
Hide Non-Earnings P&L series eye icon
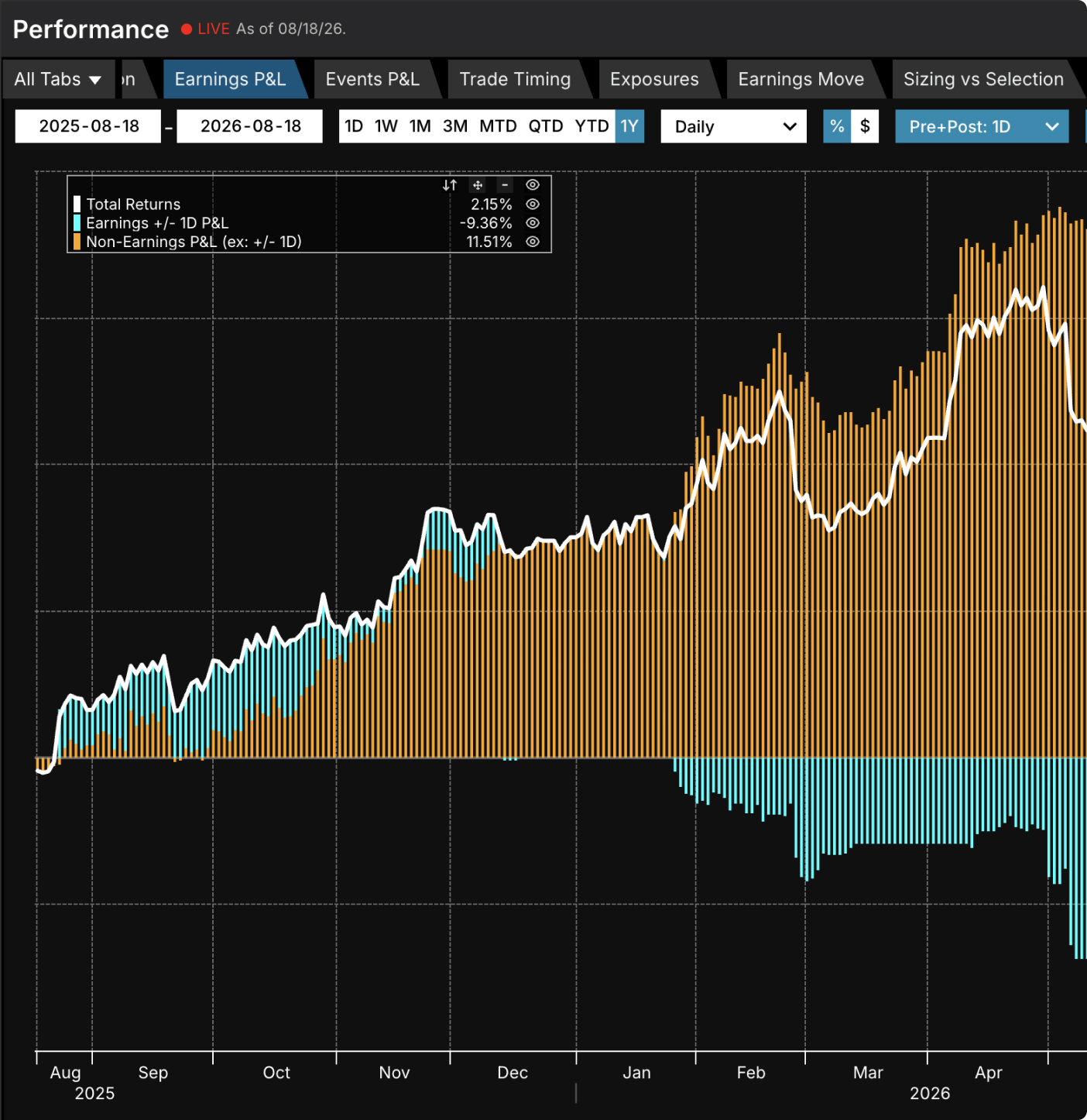[x=533, y=242]
